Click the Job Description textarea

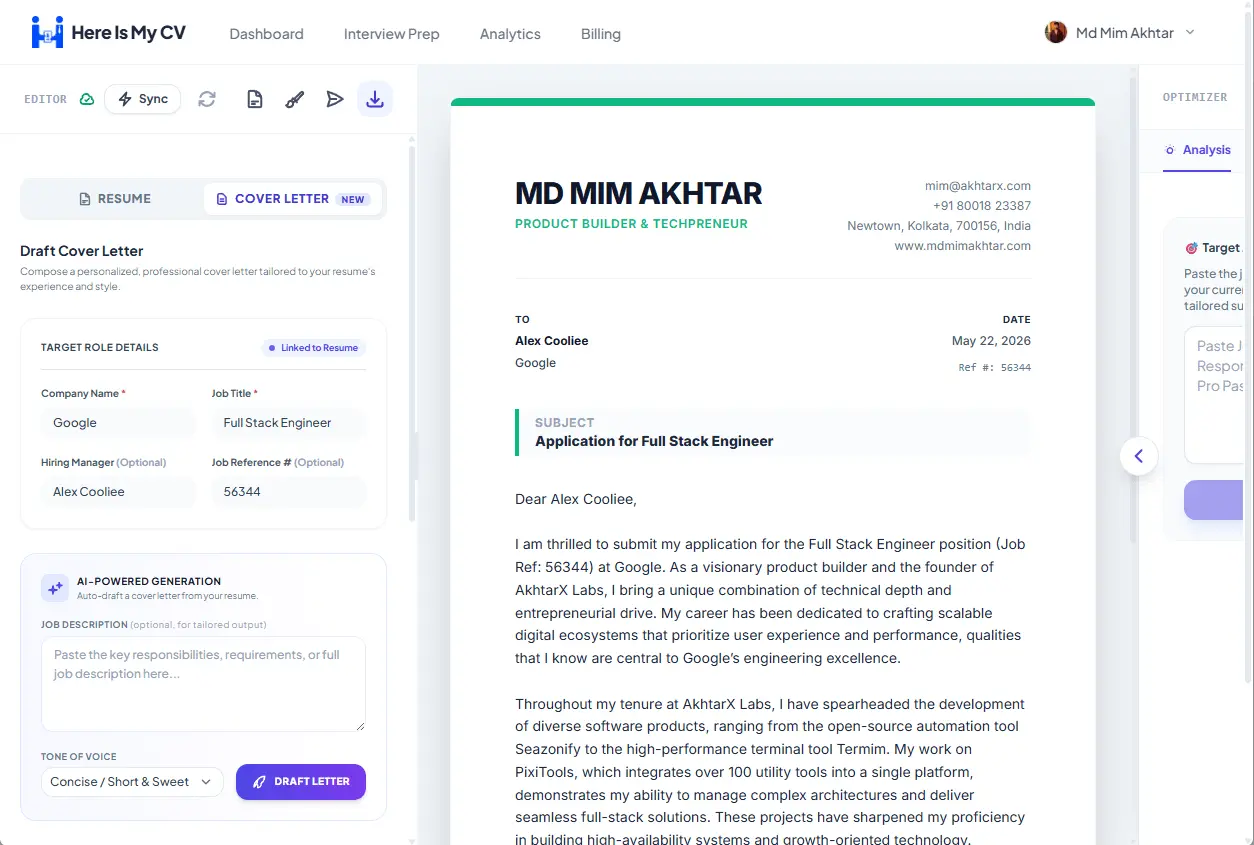pos(203,684)
